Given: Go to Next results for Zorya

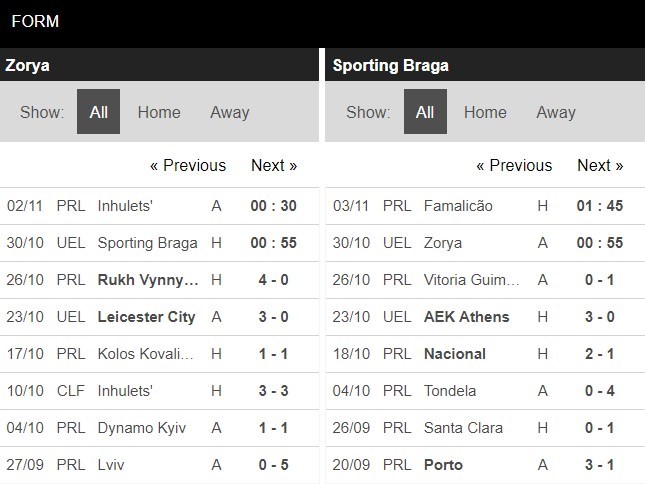Looking at the screenshot, I should (x=274, y=165).
